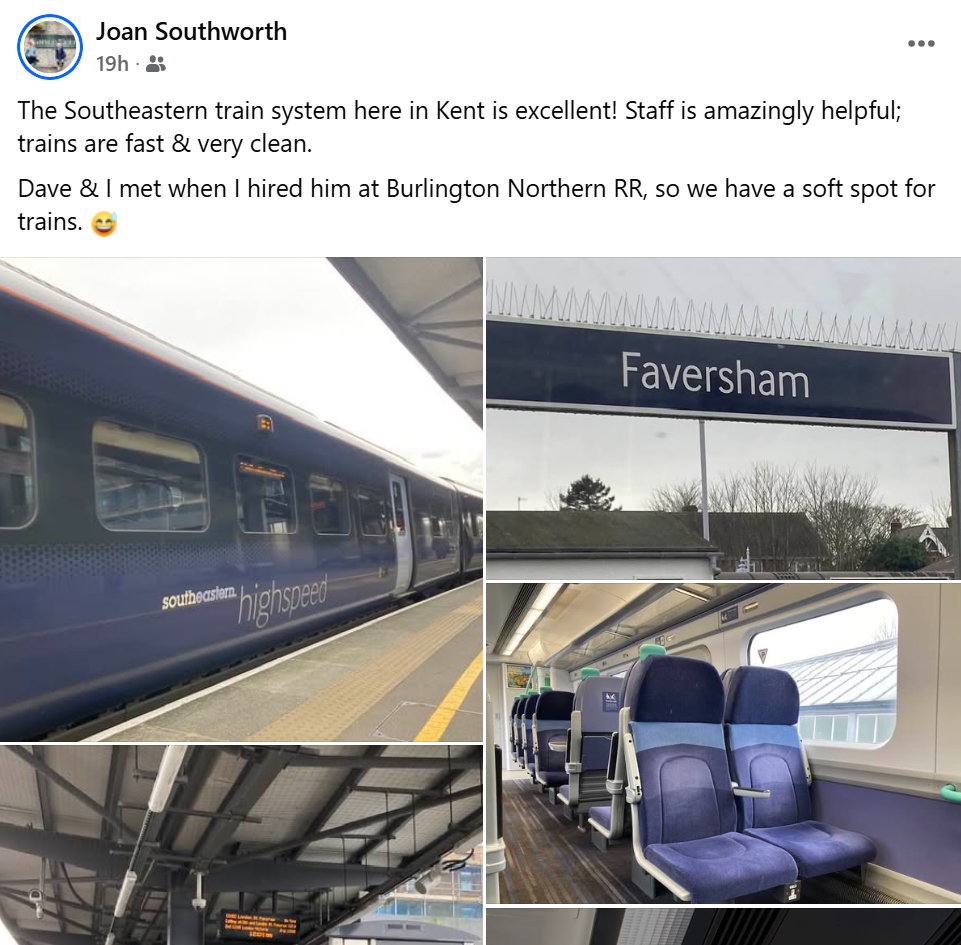Click the train window in seat photo
961x945 pixels.
(x=822, y=672)
